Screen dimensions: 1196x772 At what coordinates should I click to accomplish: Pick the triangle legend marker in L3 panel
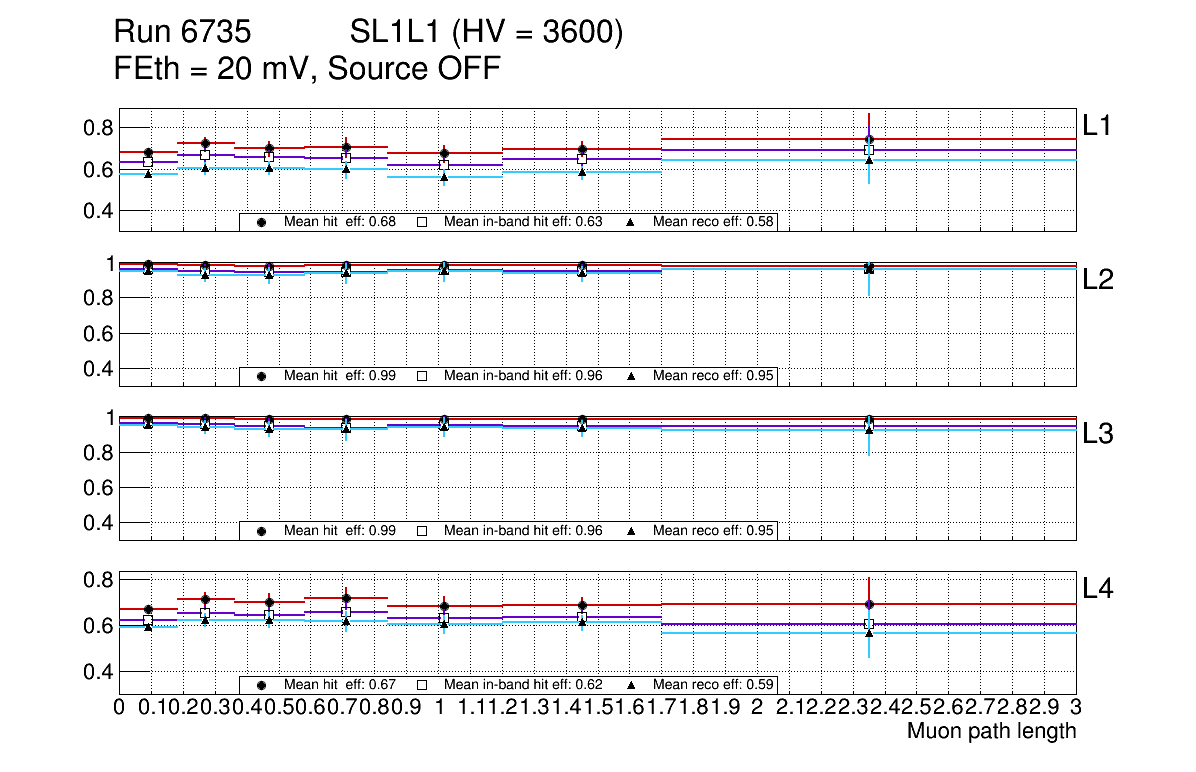click(631, 531)
